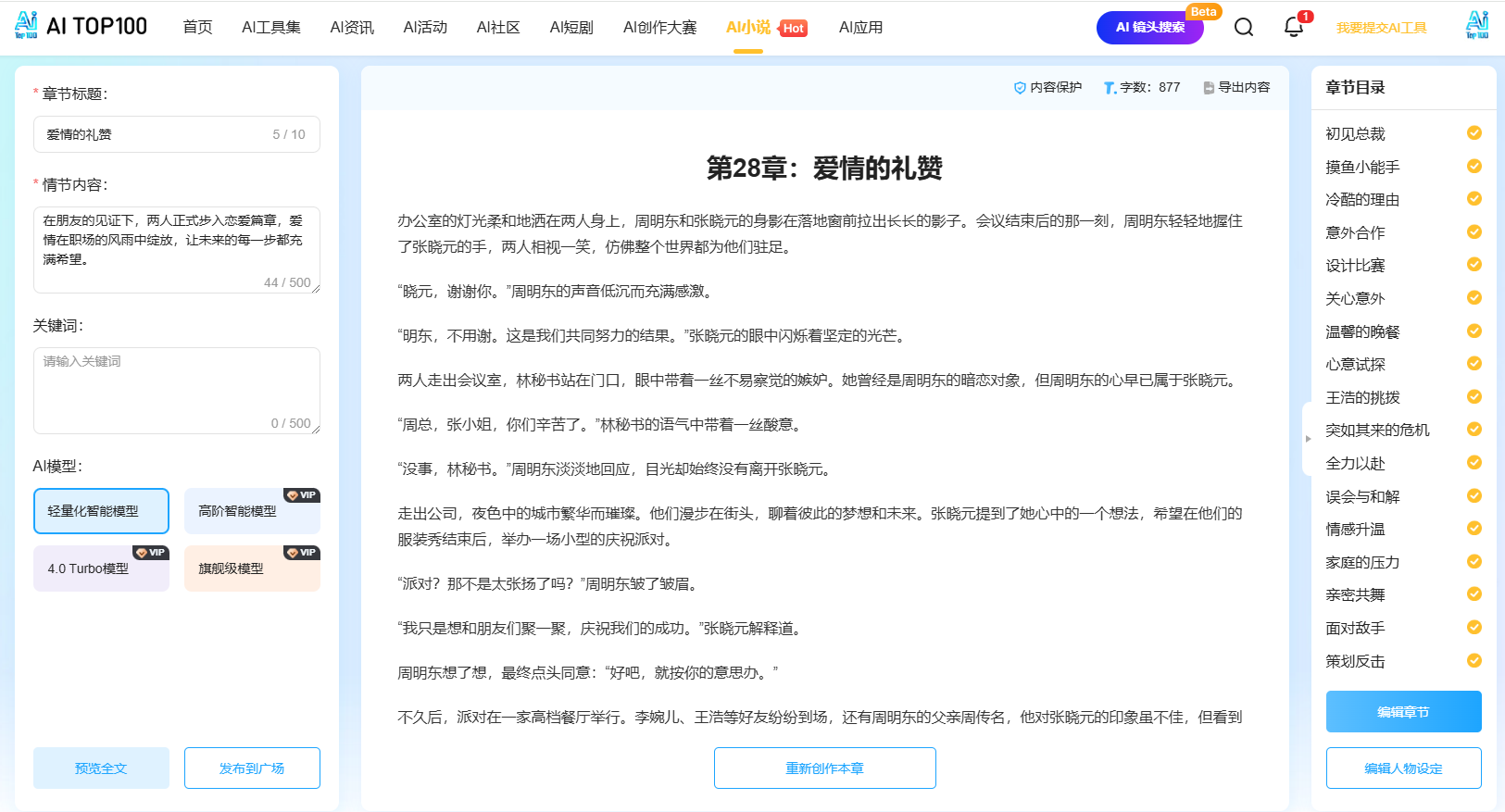Open the AI工具集 menu
The image size is (1505, 812).
click(x=270, y=28)
